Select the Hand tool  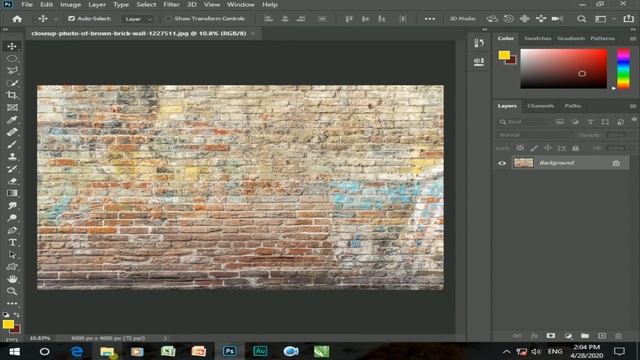(x=12, y=279)
